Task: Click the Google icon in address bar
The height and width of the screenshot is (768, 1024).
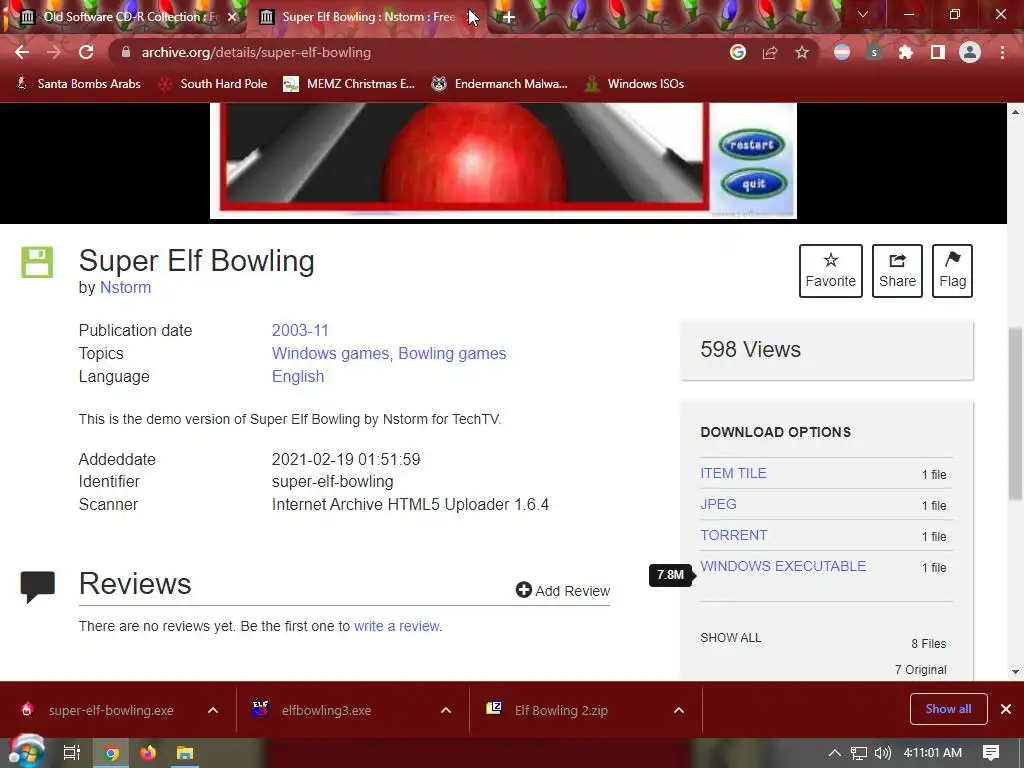Action: tap(738, 52)
